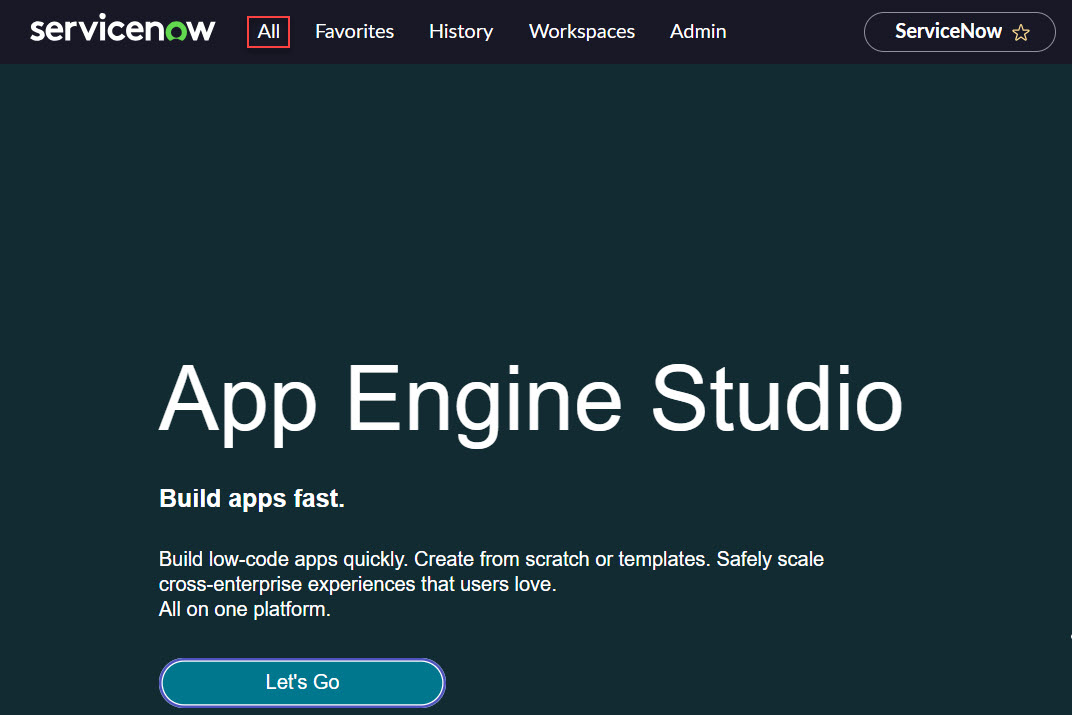The image size is (1072, 715).
Task: Click empty header space between Admin and ServiceNow pill
Action: [795, 31]
